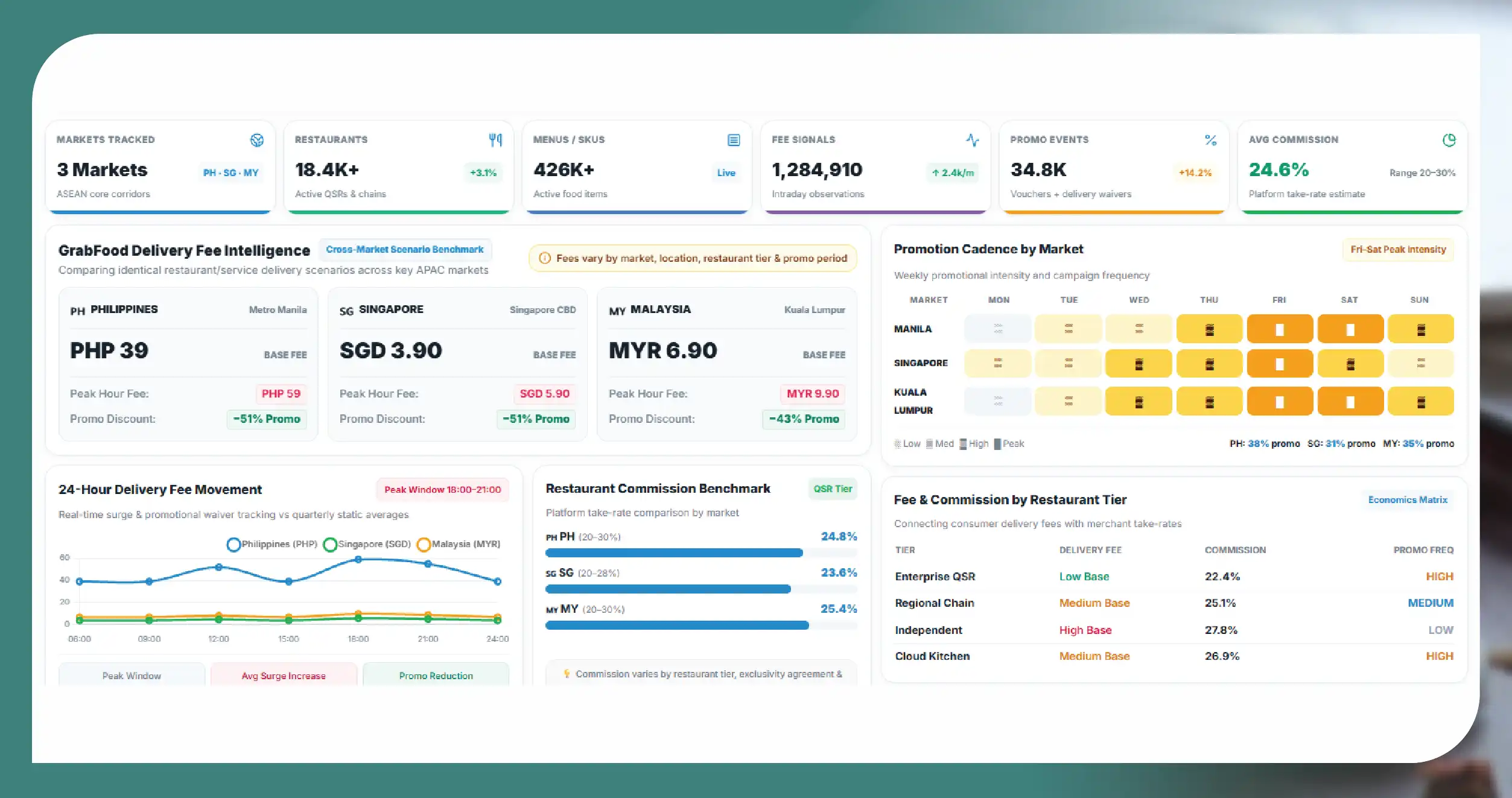The width and height of the screenshot is (1512, 798).
Task: Toggle Malaysia (MYR) legend marker
Action: pyautogui.click(x=424, y=544)
